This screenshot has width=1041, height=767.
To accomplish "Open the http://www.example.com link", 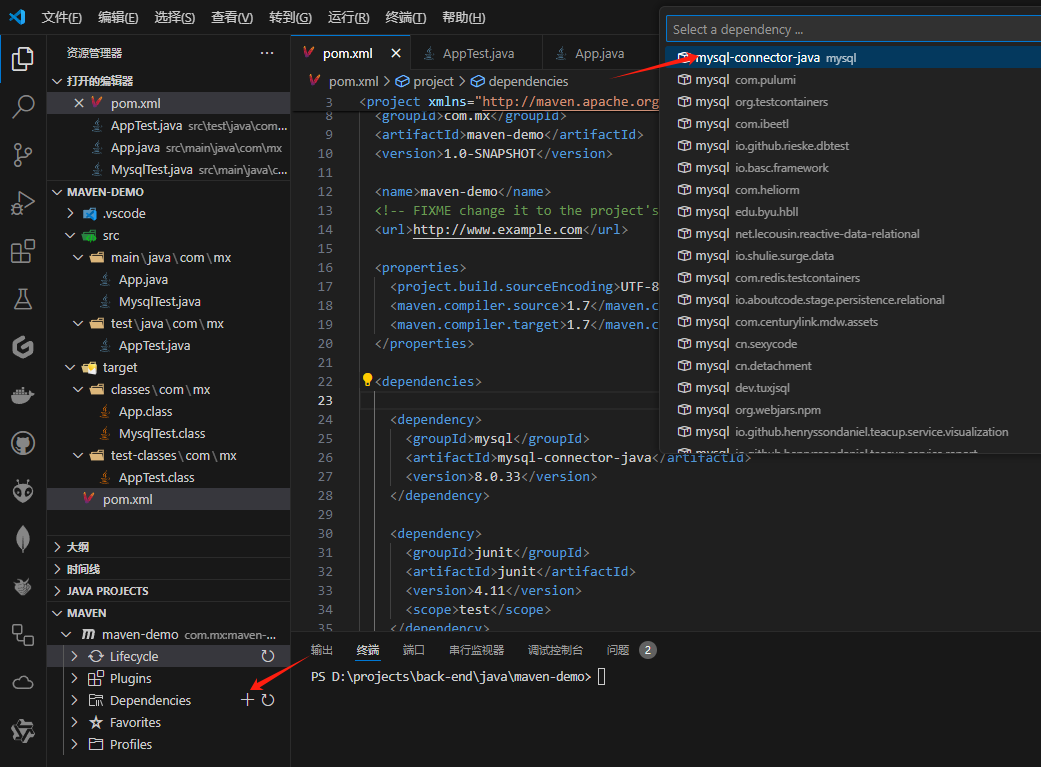I will pos(497,230).
